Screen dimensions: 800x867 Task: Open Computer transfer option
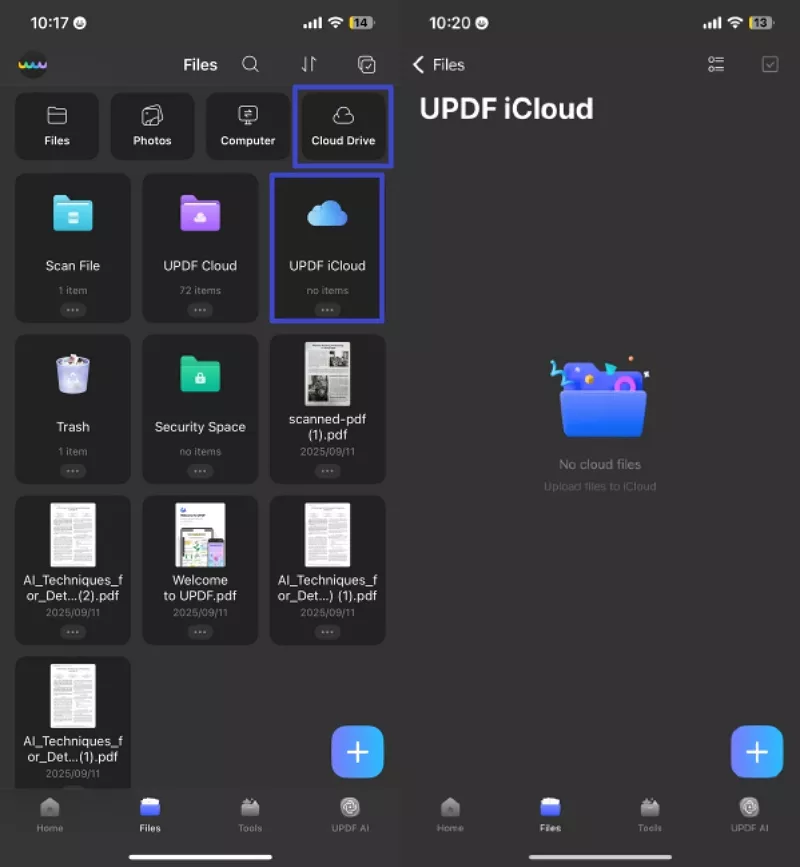pos(248,126)
